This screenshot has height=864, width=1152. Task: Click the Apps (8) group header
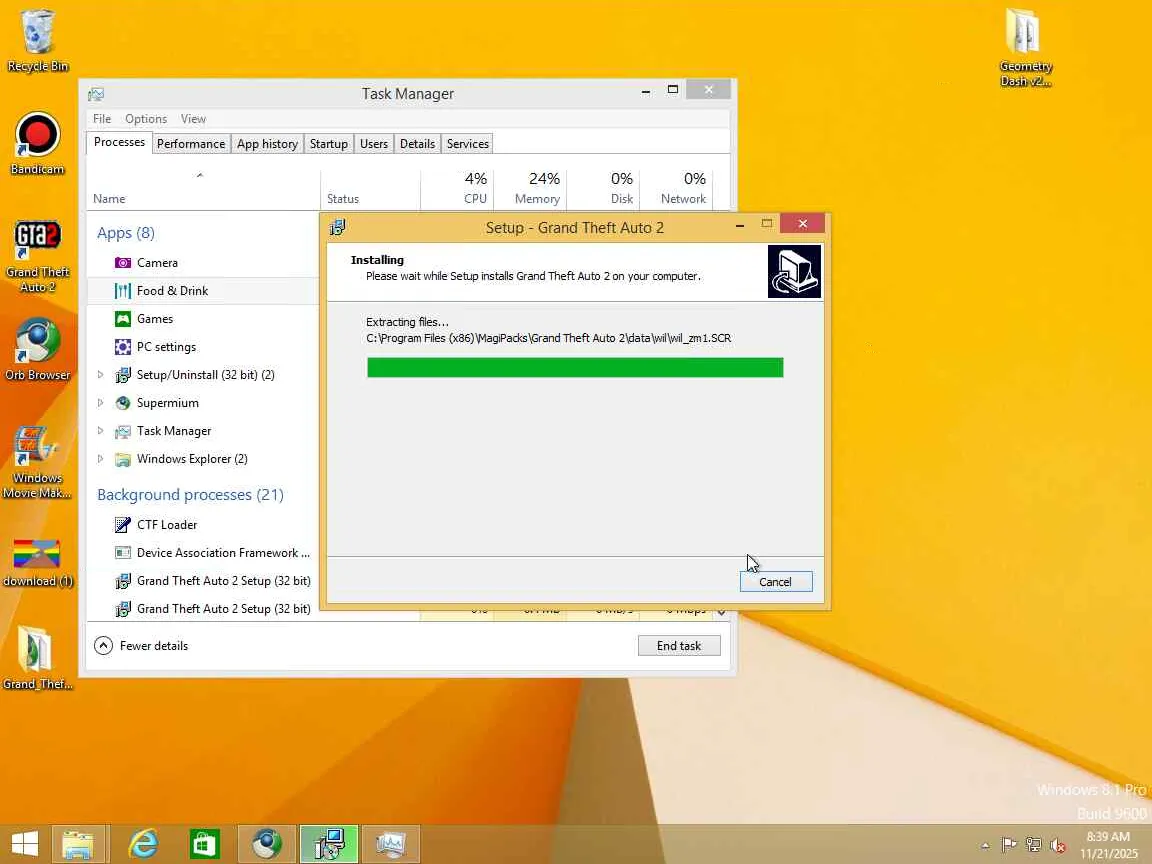126,233
